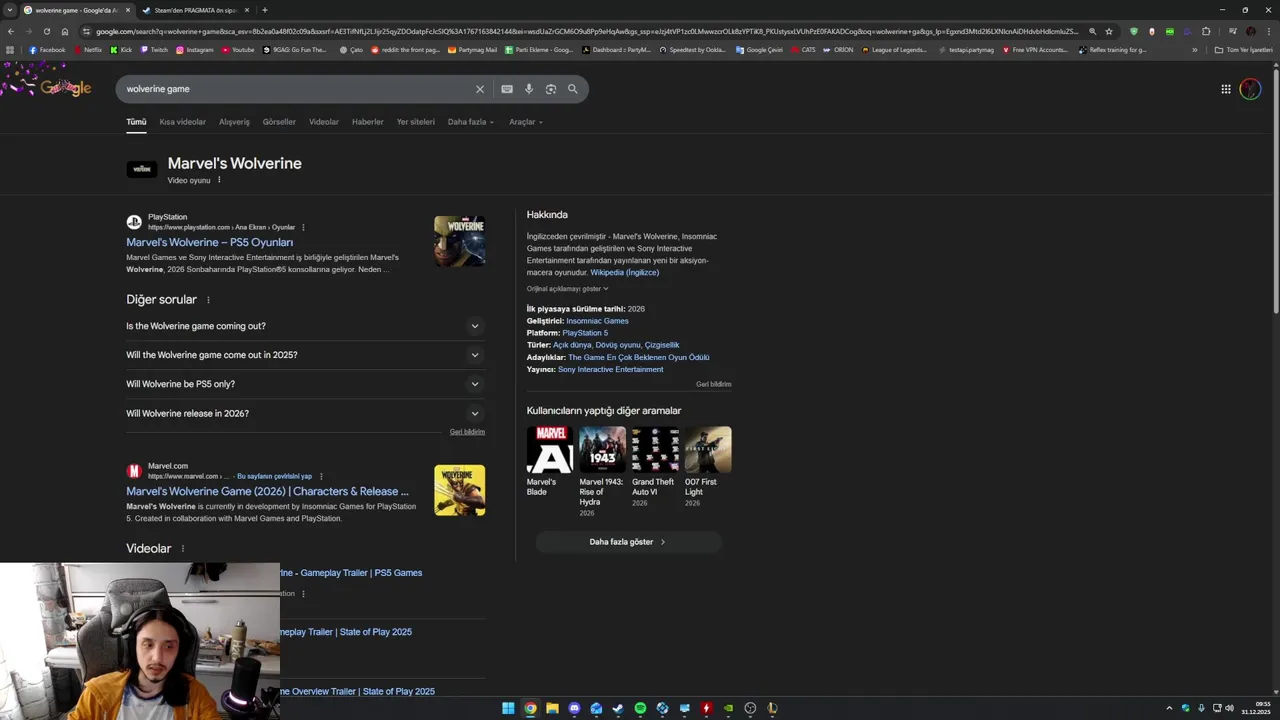Switch to the Haberler tab
Viewport: 1280px width, 720px height.
[x=368, y=122]
